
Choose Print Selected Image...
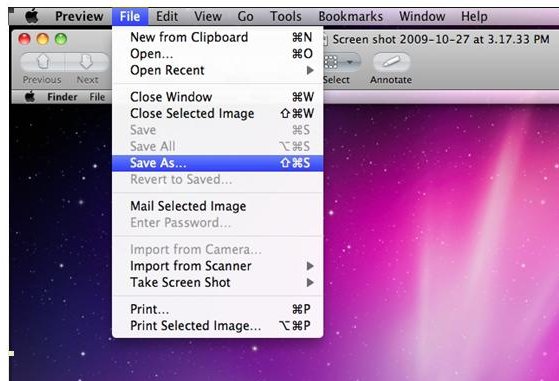coord(217,325)
